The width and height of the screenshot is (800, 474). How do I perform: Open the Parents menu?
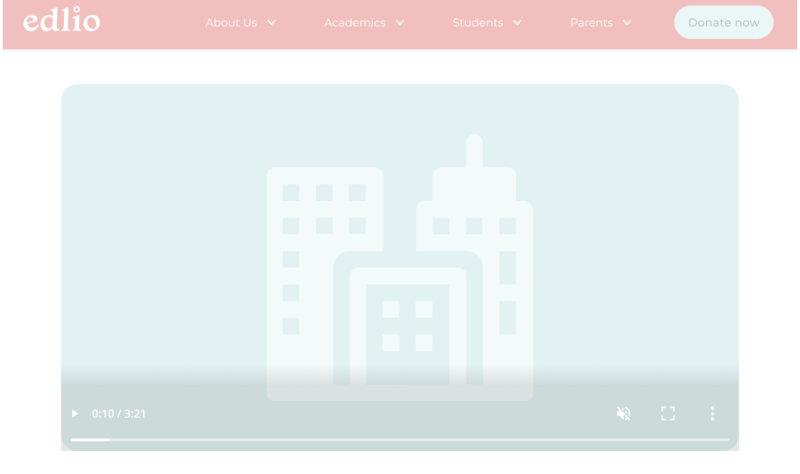click(591, 23)
